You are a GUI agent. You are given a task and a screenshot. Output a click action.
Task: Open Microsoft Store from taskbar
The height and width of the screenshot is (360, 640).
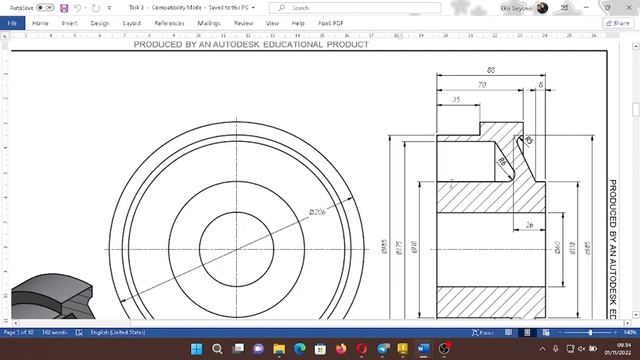320,349
